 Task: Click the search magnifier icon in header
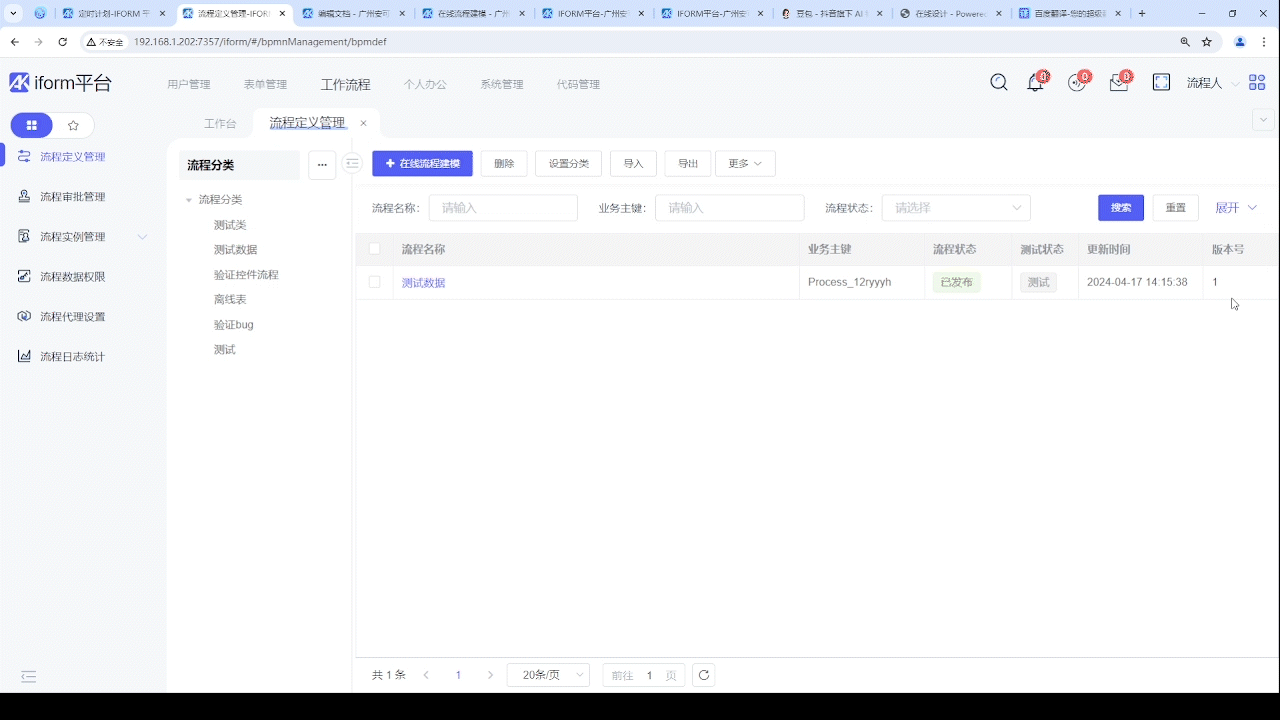point(998,83)
